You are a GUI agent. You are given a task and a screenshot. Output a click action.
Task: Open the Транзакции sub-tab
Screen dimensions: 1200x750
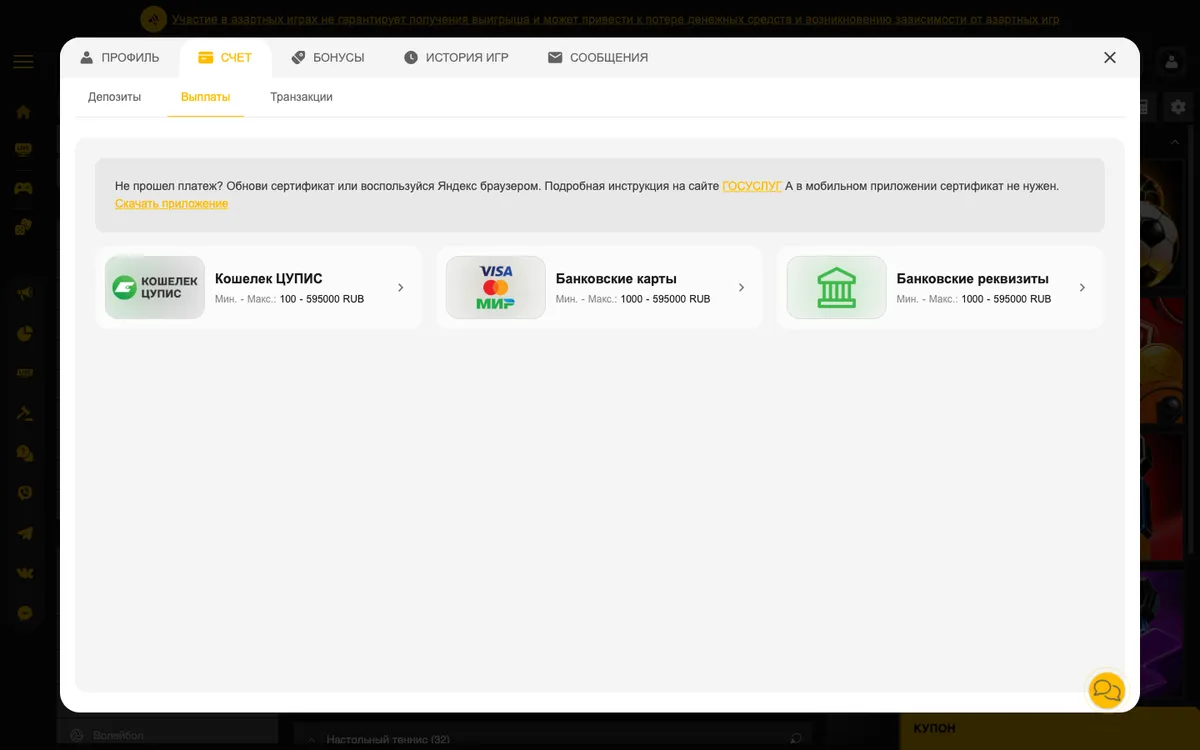(x=301, y=97)
